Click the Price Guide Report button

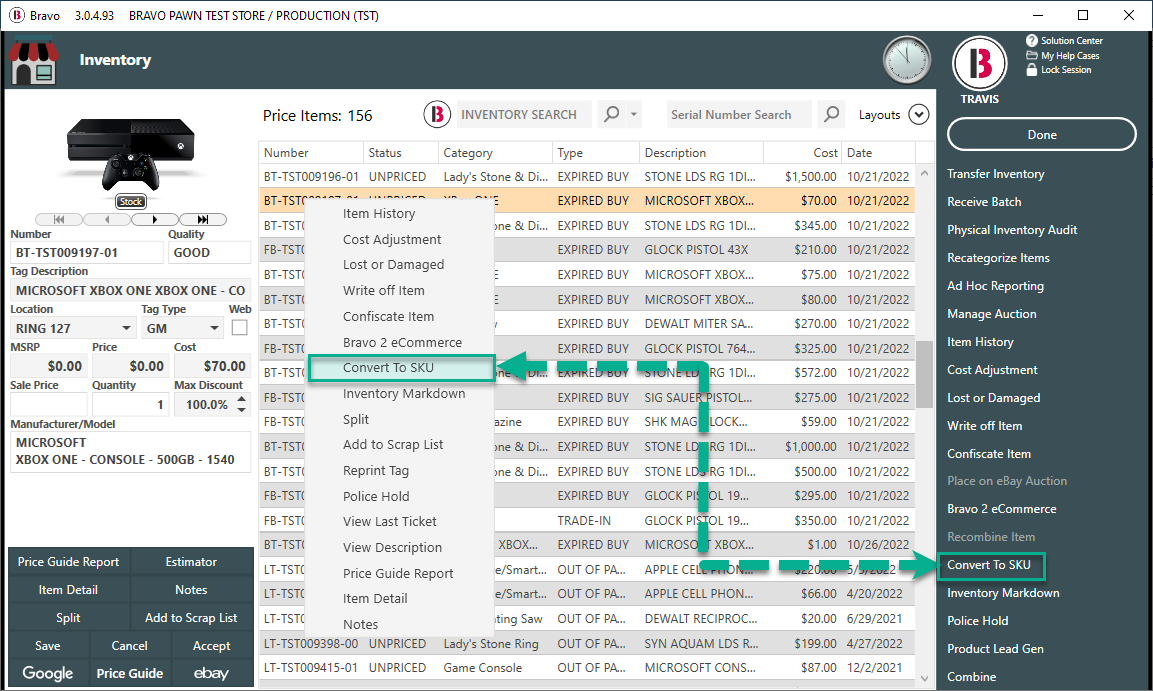68,562
